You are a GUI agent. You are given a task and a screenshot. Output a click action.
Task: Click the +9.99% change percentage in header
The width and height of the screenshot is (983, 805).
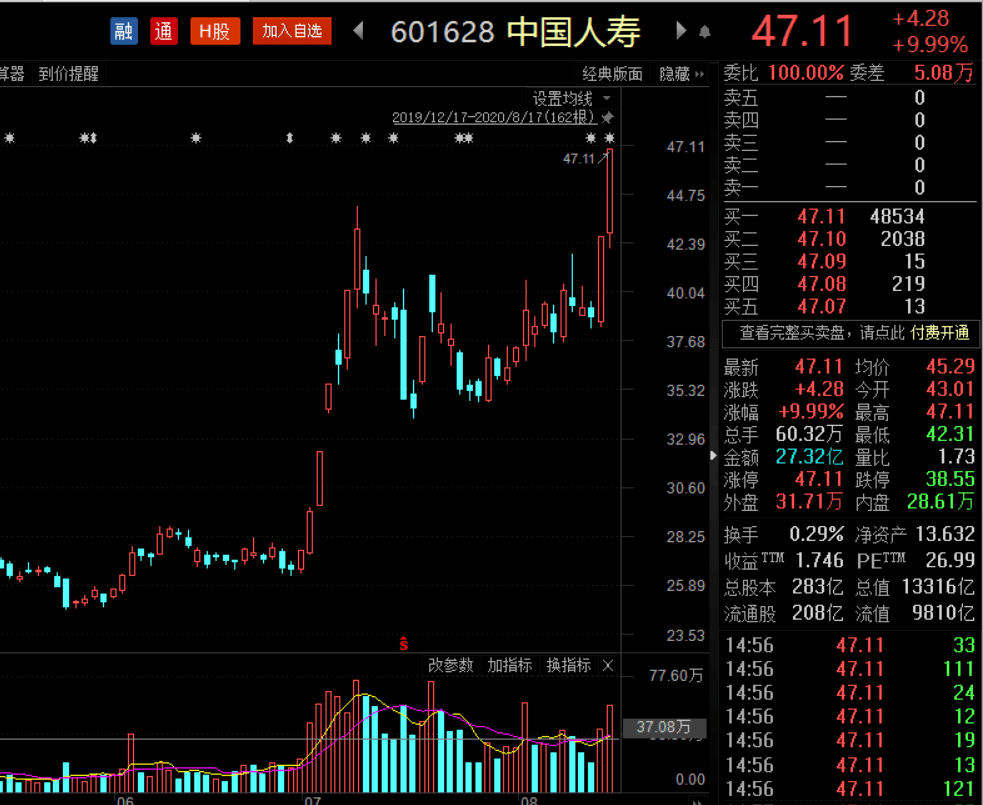tap(930, 45)
